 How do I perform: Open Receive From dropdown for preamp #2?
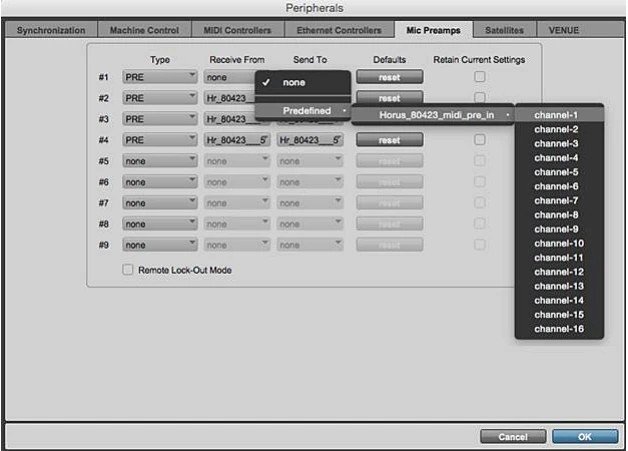coord(229,98)
